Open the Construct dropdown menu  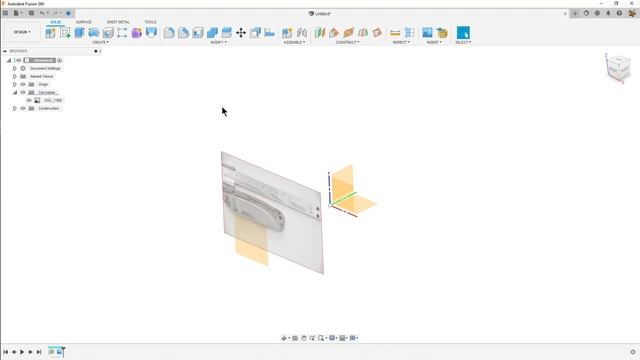coord(347,42)
